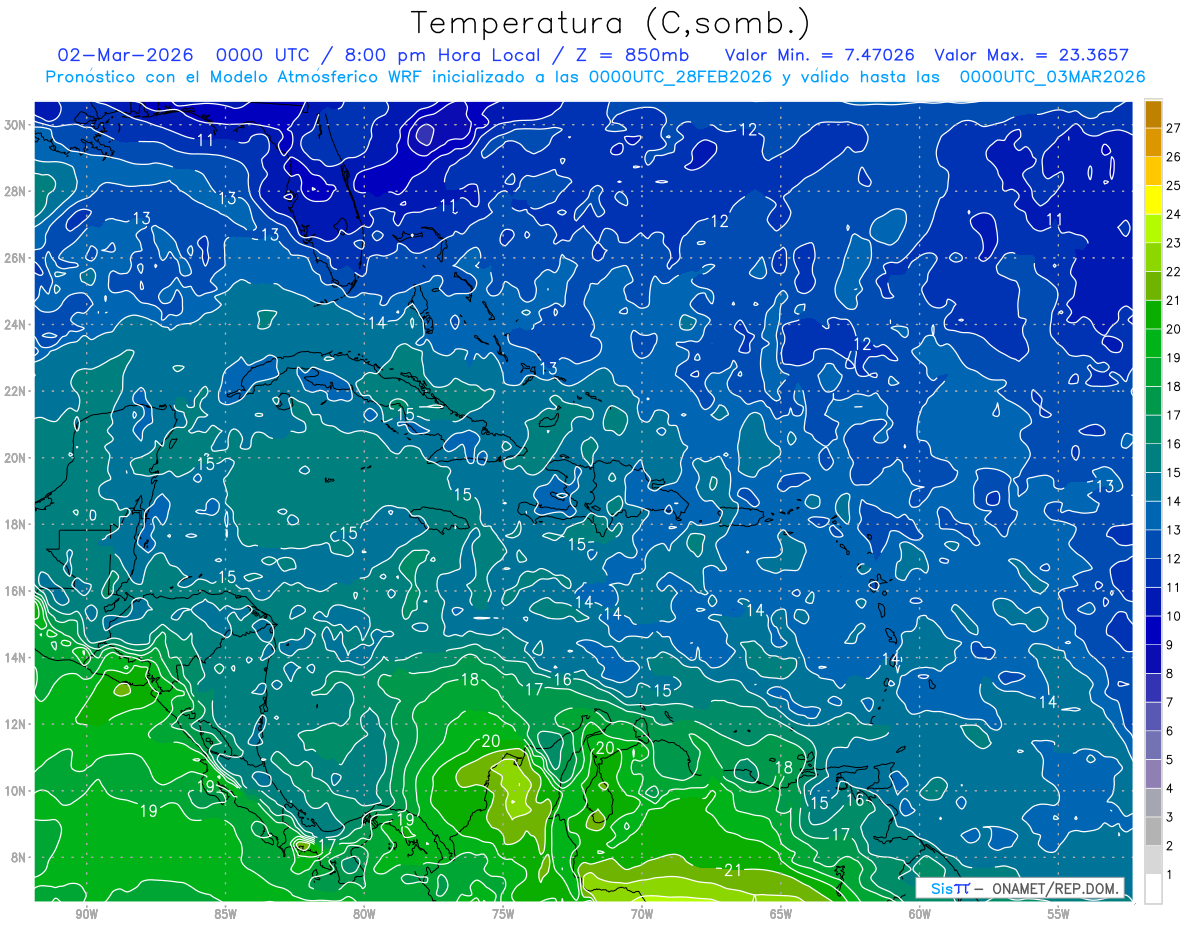Click the color scale label "4"
This screenshot has height=927, width=1200.
click(x=1170, y=789)
